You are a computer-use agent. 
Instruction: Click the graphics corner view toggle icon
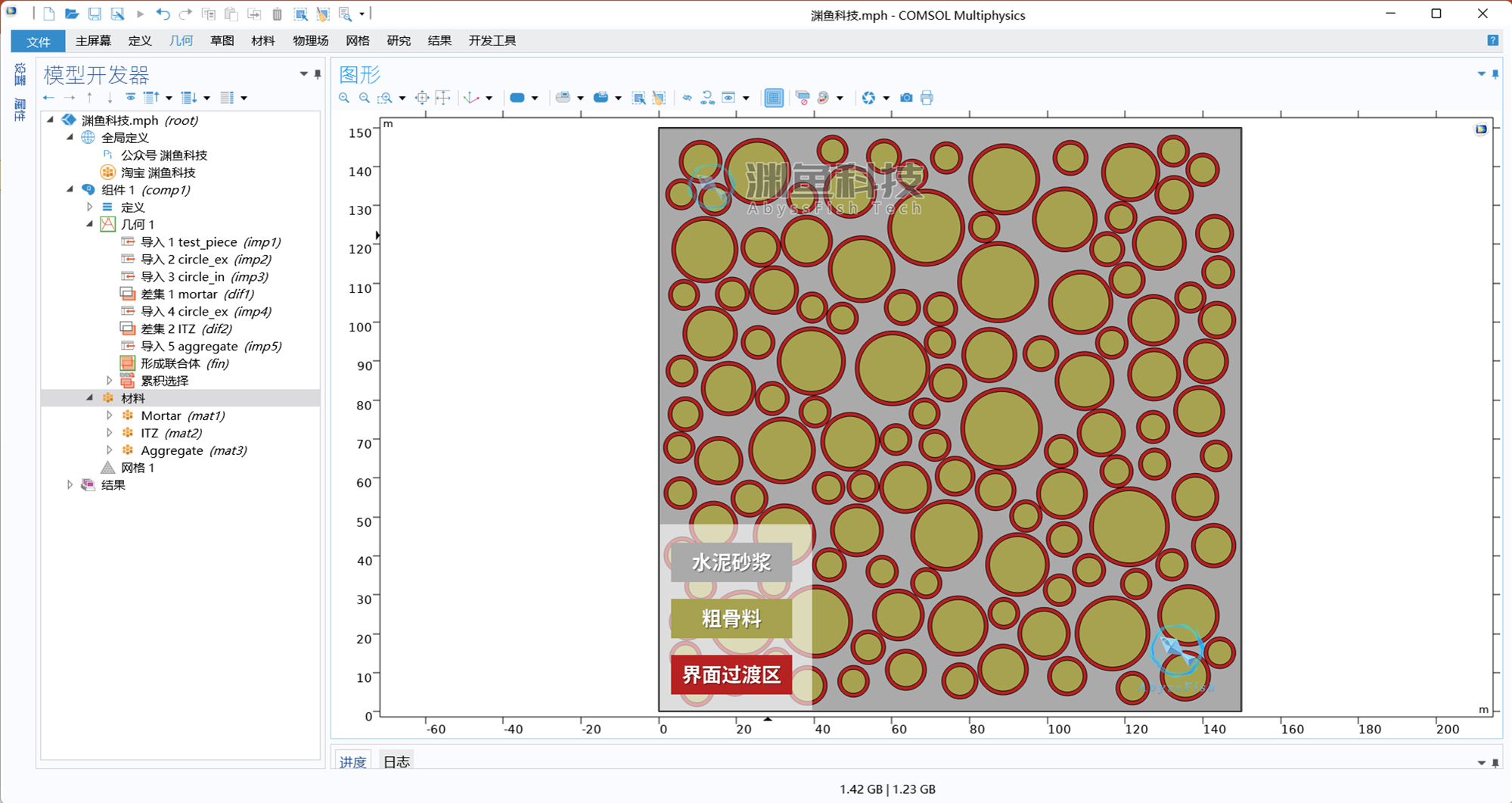coord(1481,129)
